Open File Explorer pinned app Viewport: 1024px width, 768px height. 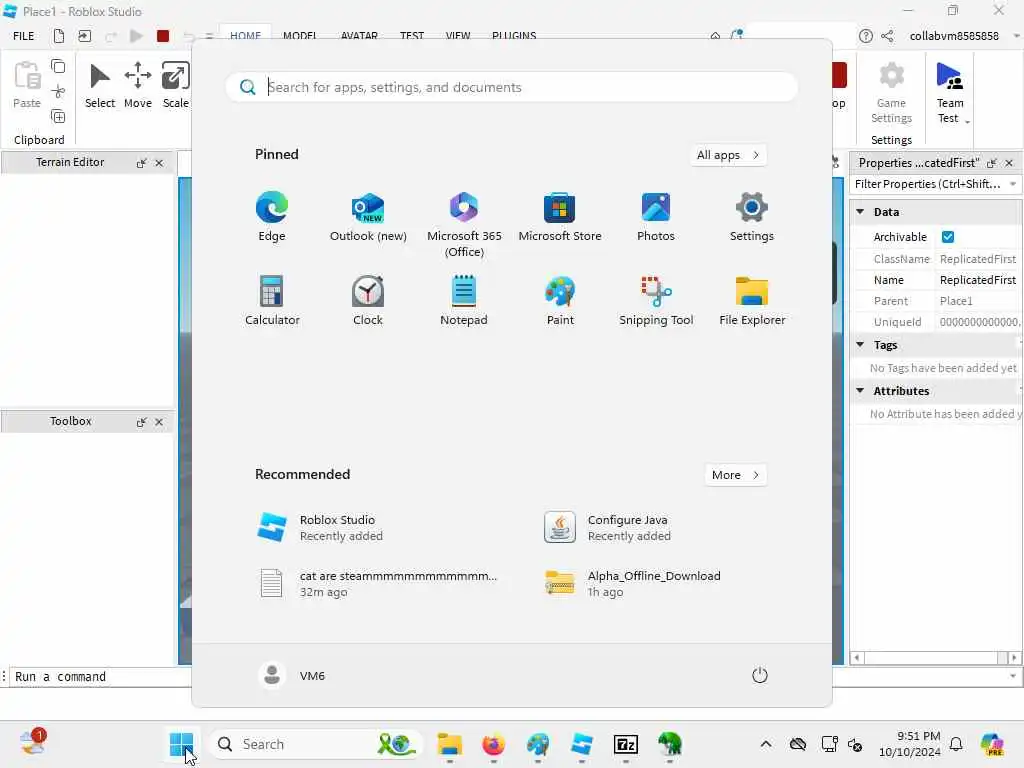pyautogui.click(x=752, y=300)
